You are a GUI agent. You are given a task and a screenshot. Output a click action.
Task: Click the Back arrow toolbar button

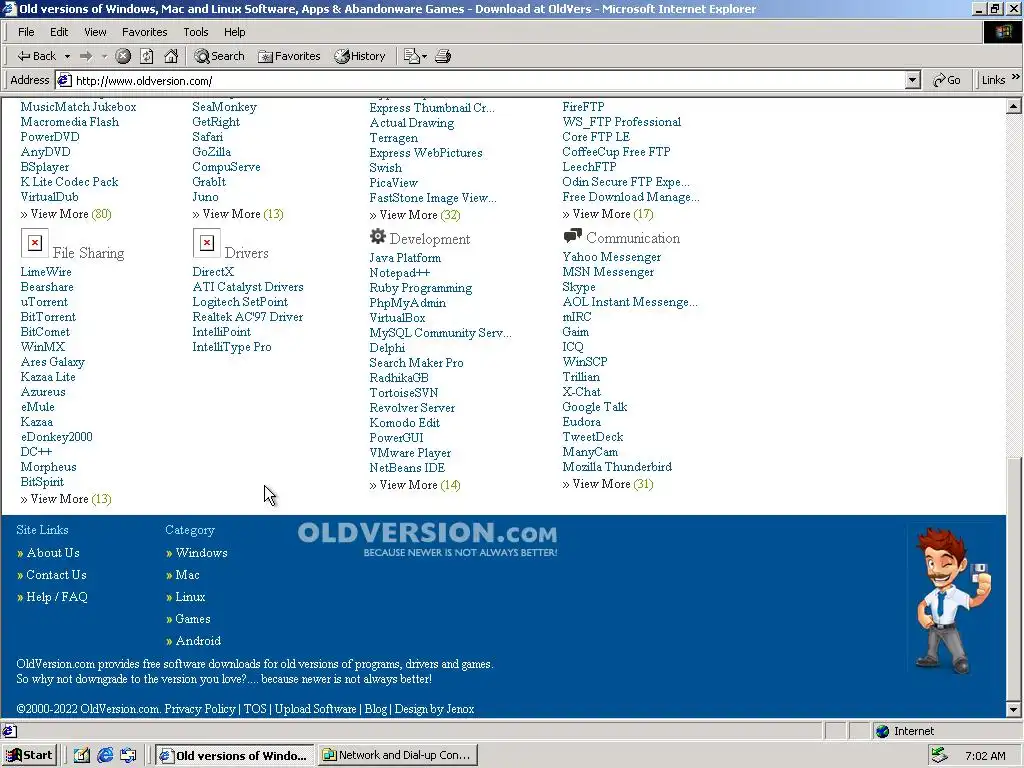click(x=37, y=56)
